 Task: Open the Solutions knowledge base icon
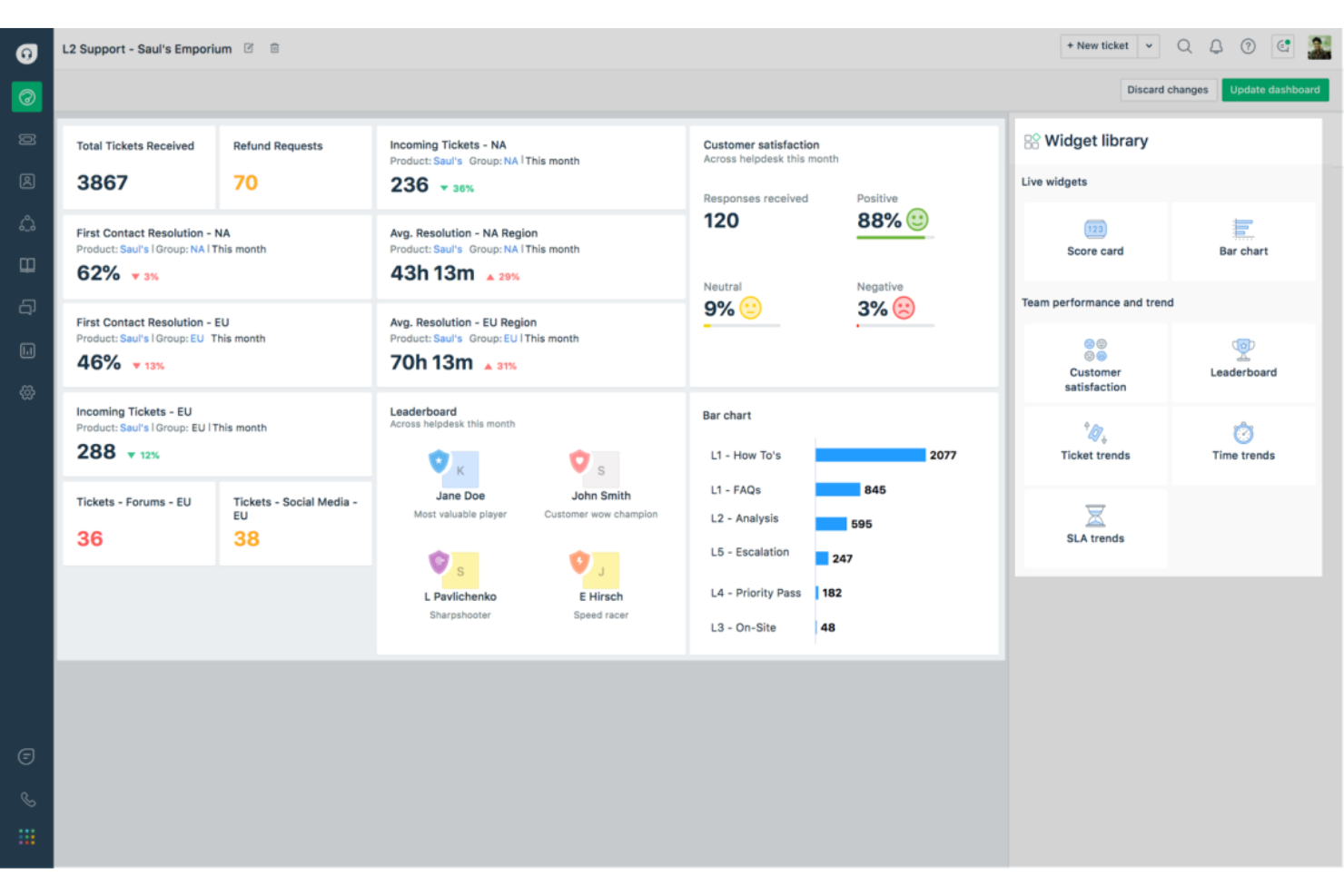[x=26, y=264]
